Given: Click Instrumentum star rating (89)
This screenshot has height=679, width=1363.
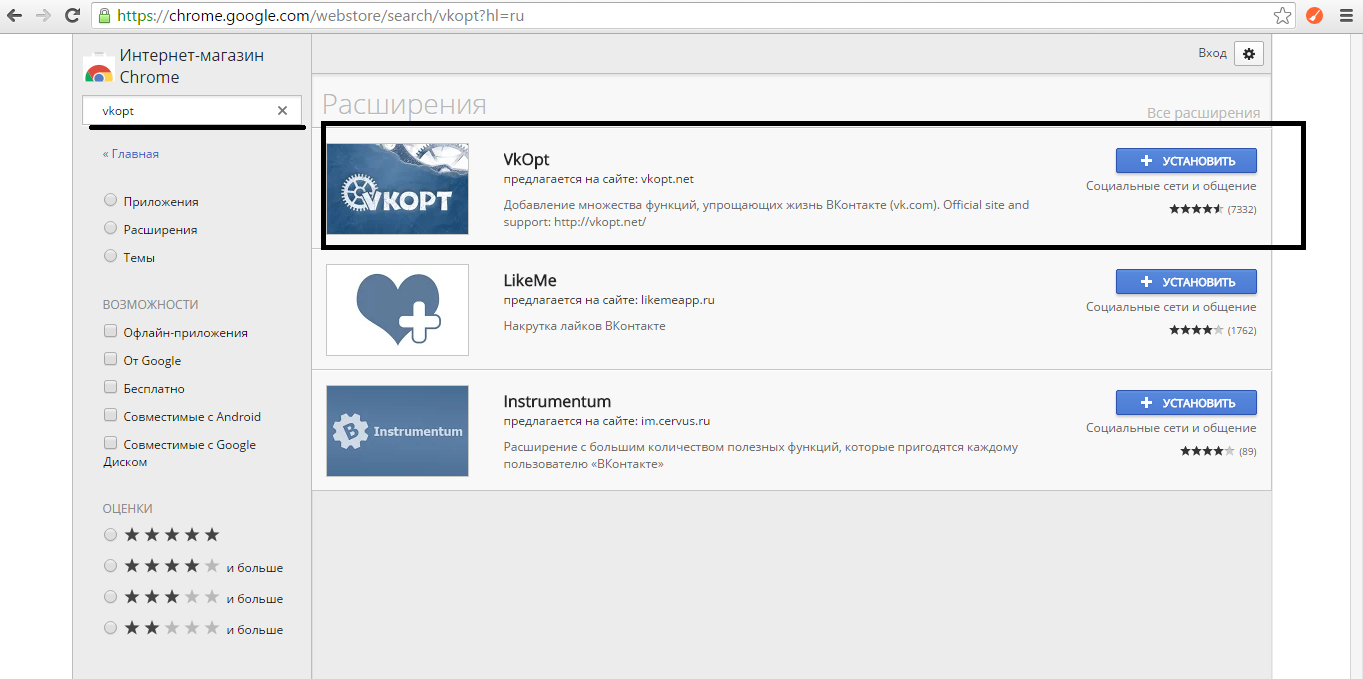Looking at the screenshot, I should pyautogui.click(x=1217, y=451).
